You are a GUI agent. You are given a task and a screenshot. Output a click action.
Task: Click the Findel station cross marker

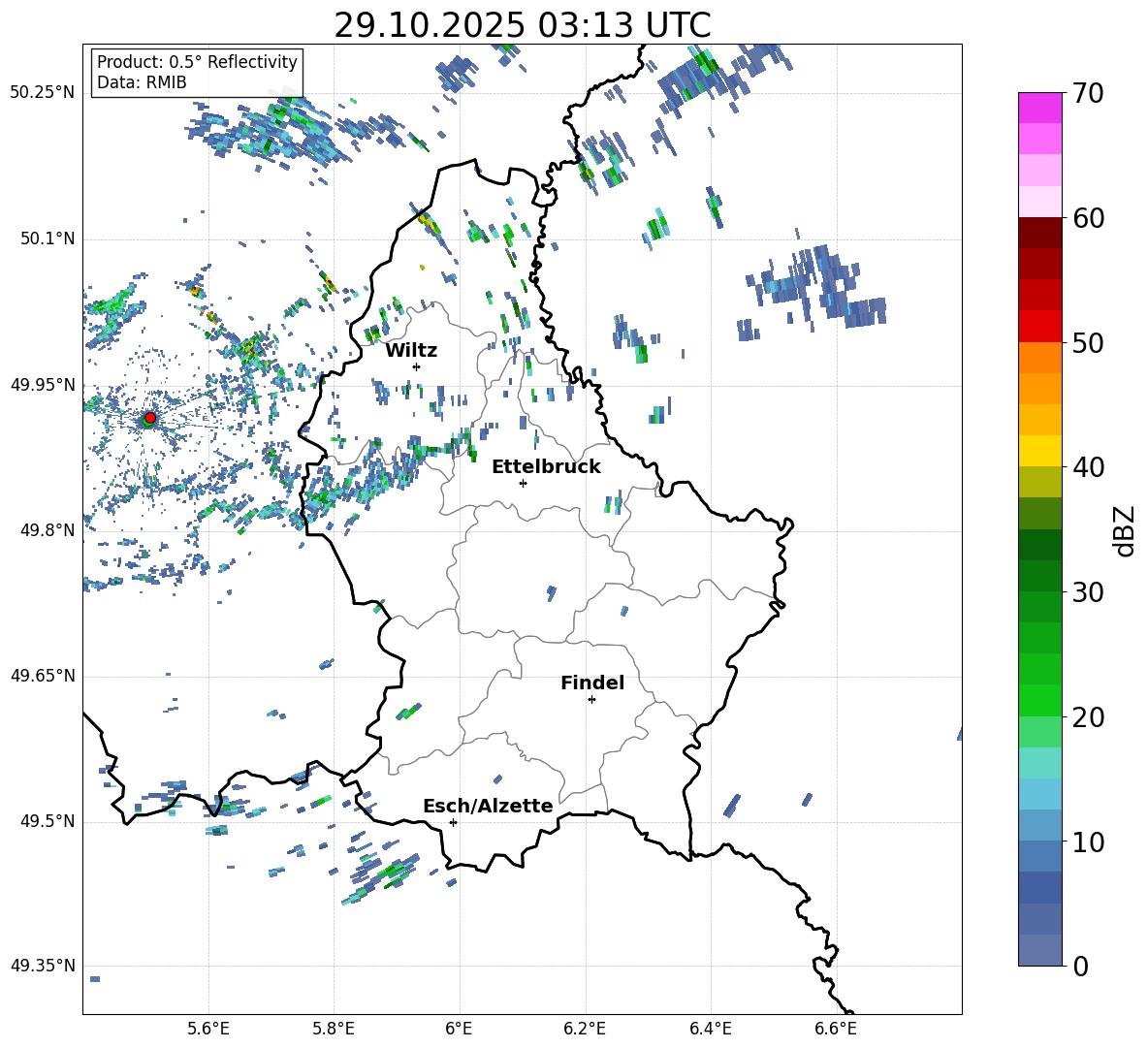[x=591, y=699]
